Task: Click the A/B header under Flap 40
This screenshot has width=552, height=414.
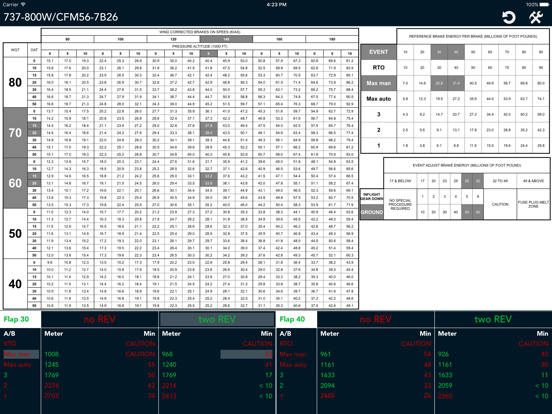Action: [x=285, y=333]
